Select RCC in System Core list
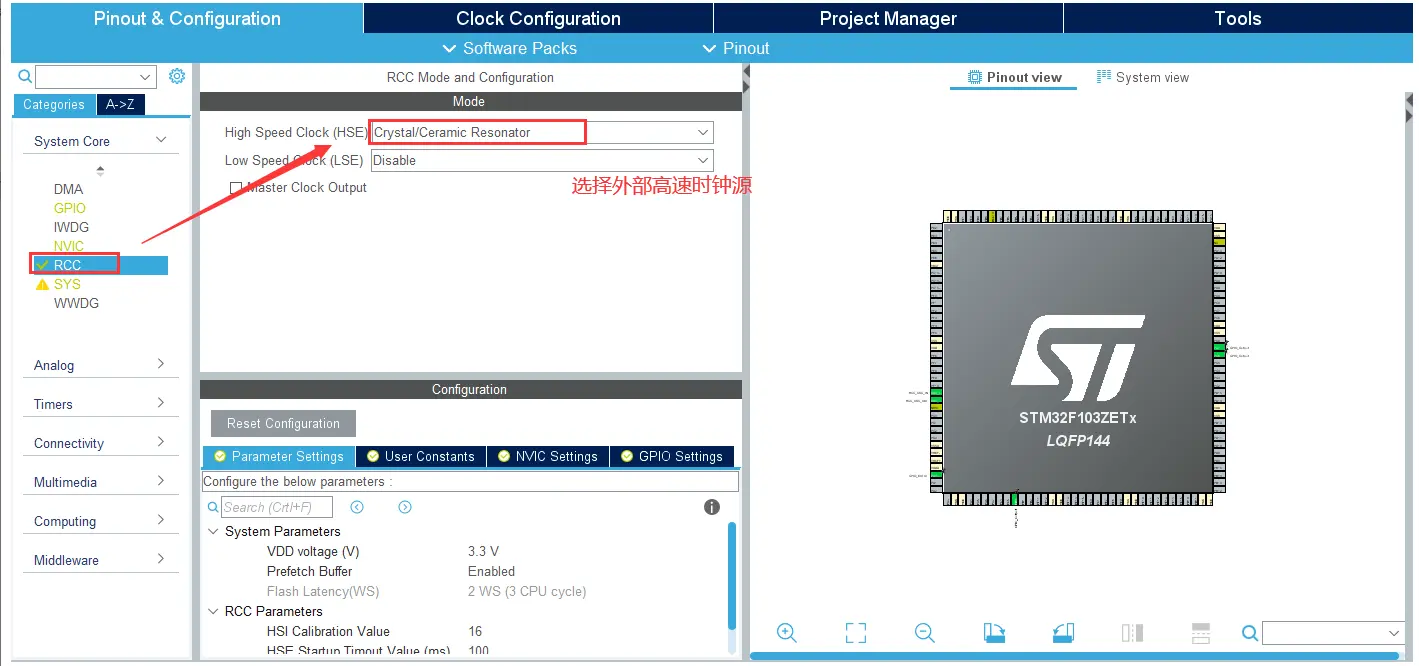Image resolution: width=1419 pixels, height=666 pixels. [x=98, y=265]
